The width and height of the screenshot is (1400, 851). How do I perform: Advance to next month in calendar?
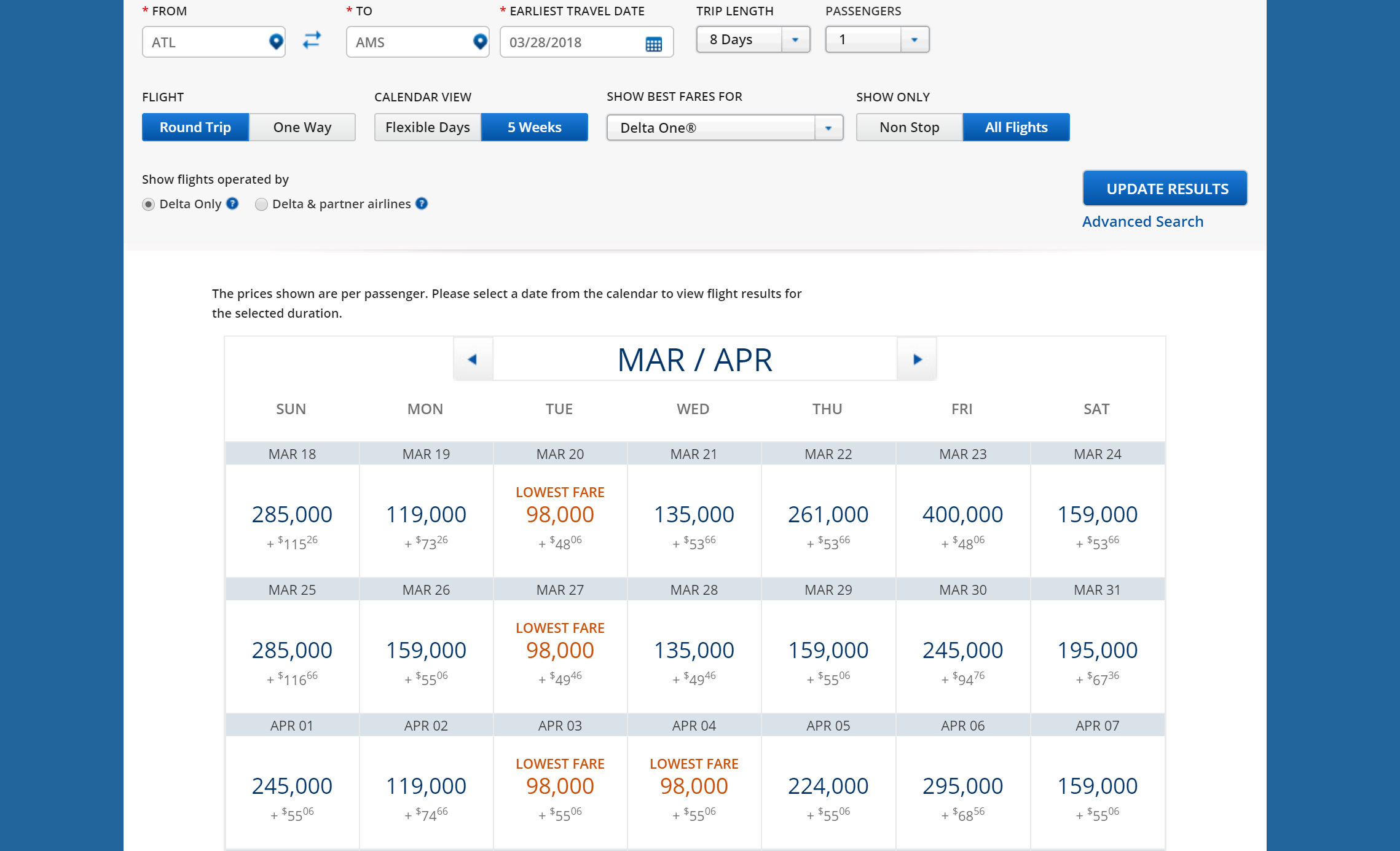pos(917,359)
